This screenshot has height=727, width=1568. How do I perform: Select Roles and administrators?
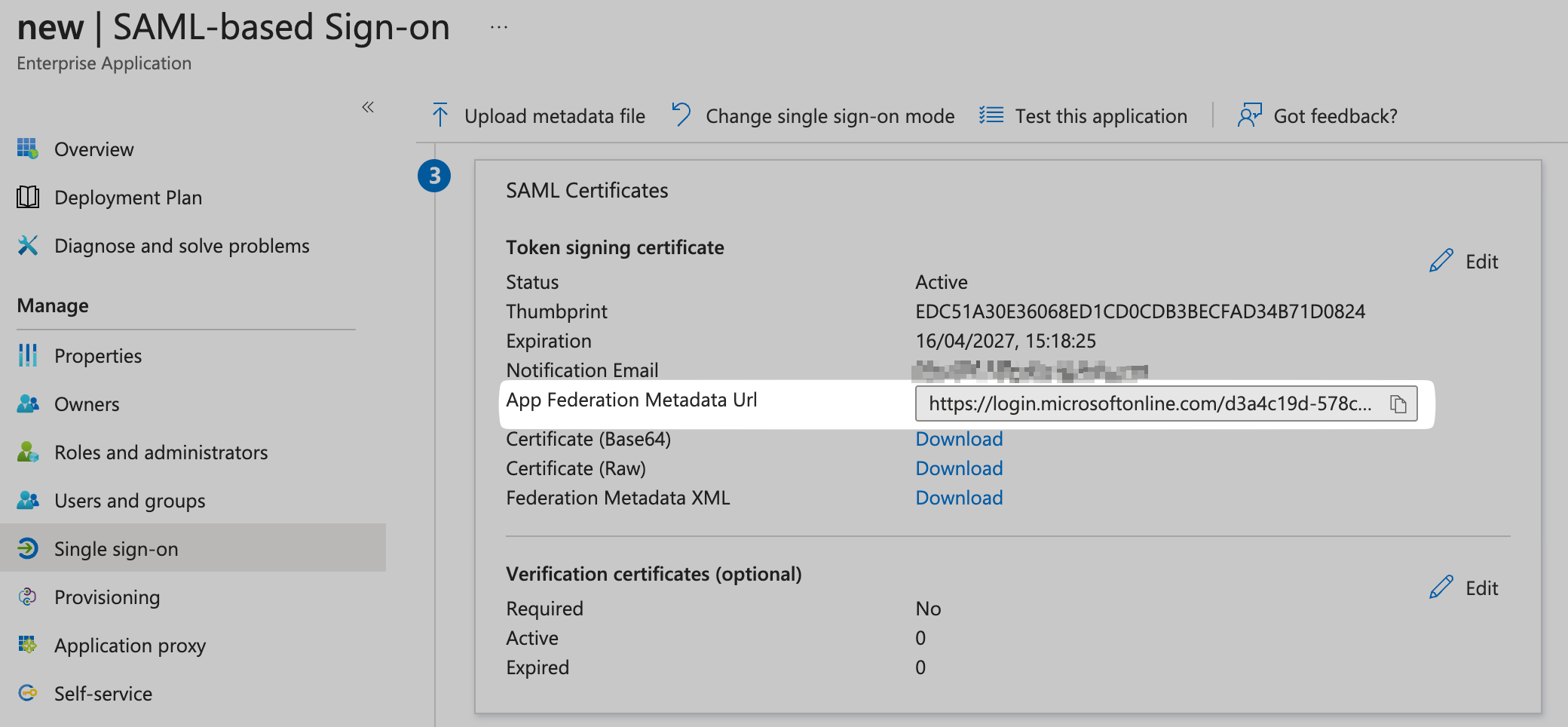tap(161, 452)
